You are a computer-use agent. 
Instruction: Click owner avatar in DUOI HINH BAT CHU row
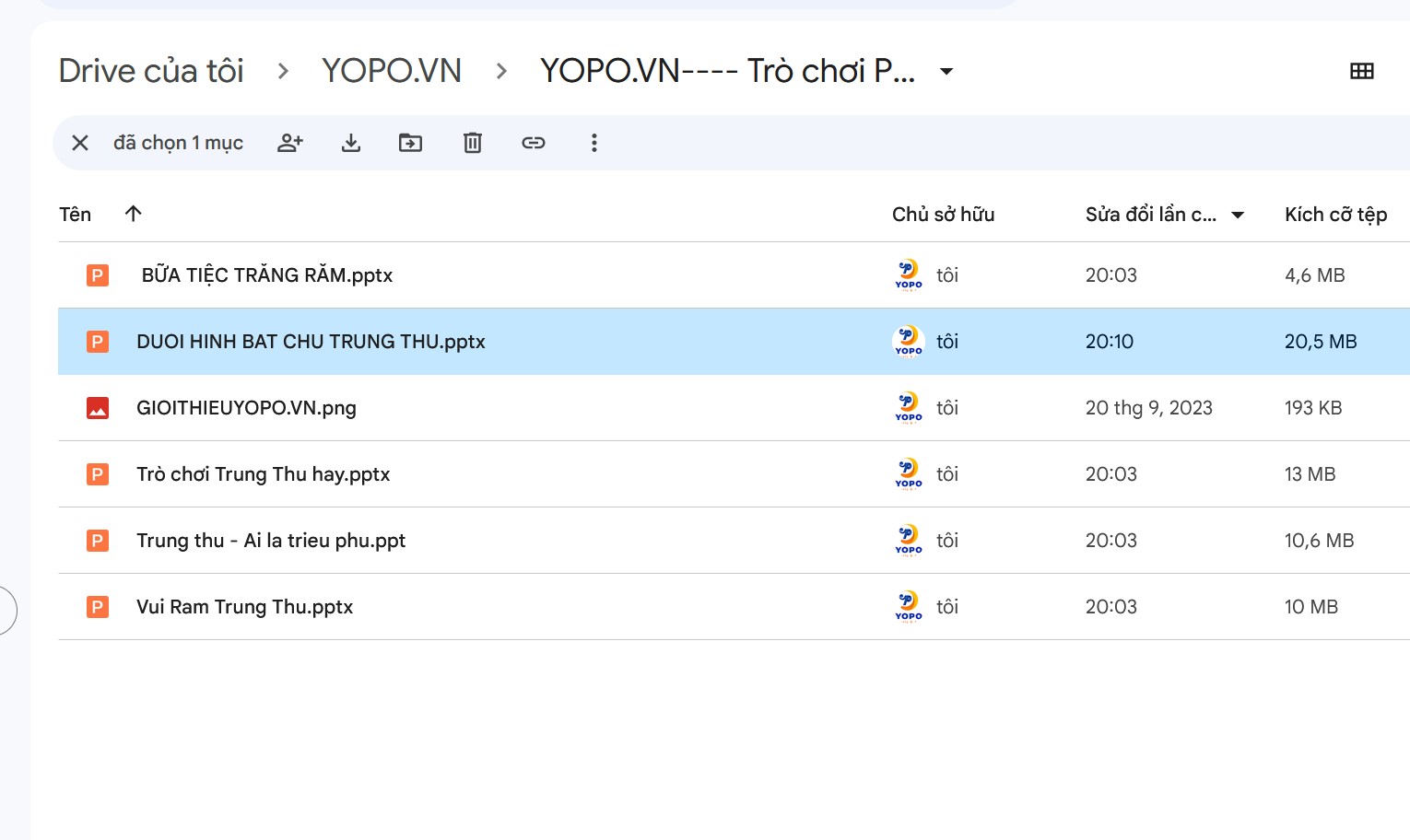[x=909, y=342]
